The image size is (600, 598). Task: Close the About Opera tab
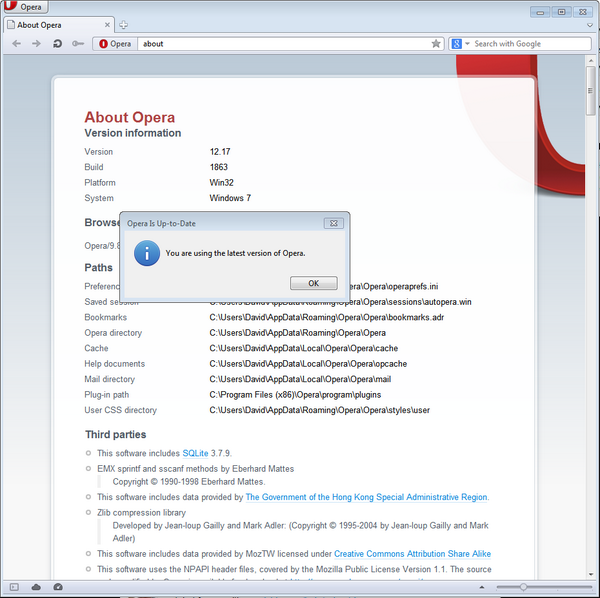[107, 25]
